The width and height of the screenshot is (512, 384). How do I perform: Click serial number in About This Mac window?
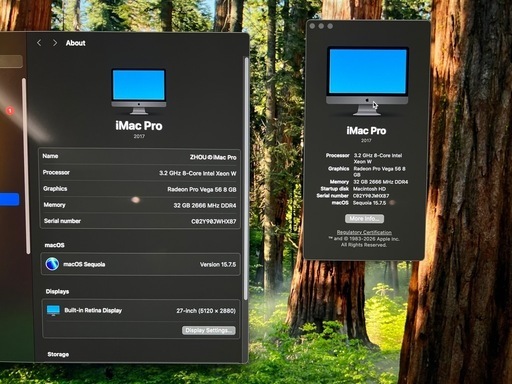pos(371,196)
